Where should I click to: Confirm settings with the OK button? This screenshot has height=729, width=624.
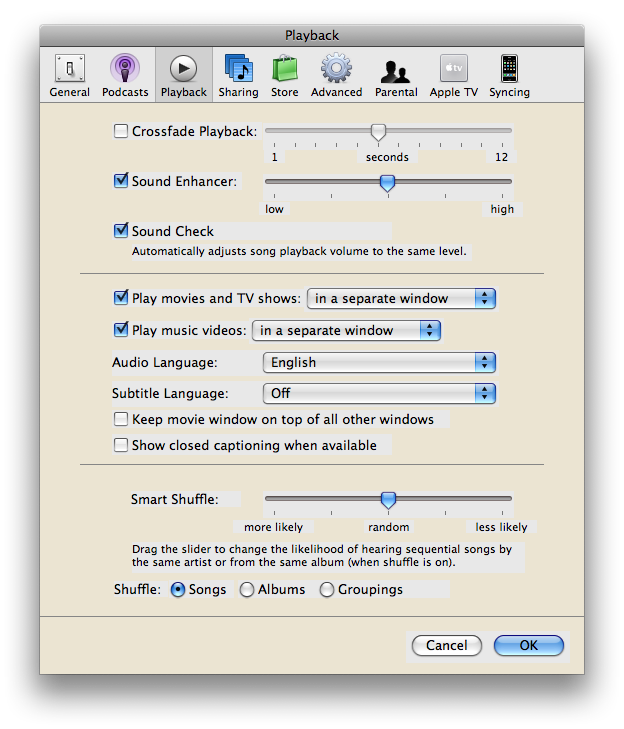coord(529,645)
